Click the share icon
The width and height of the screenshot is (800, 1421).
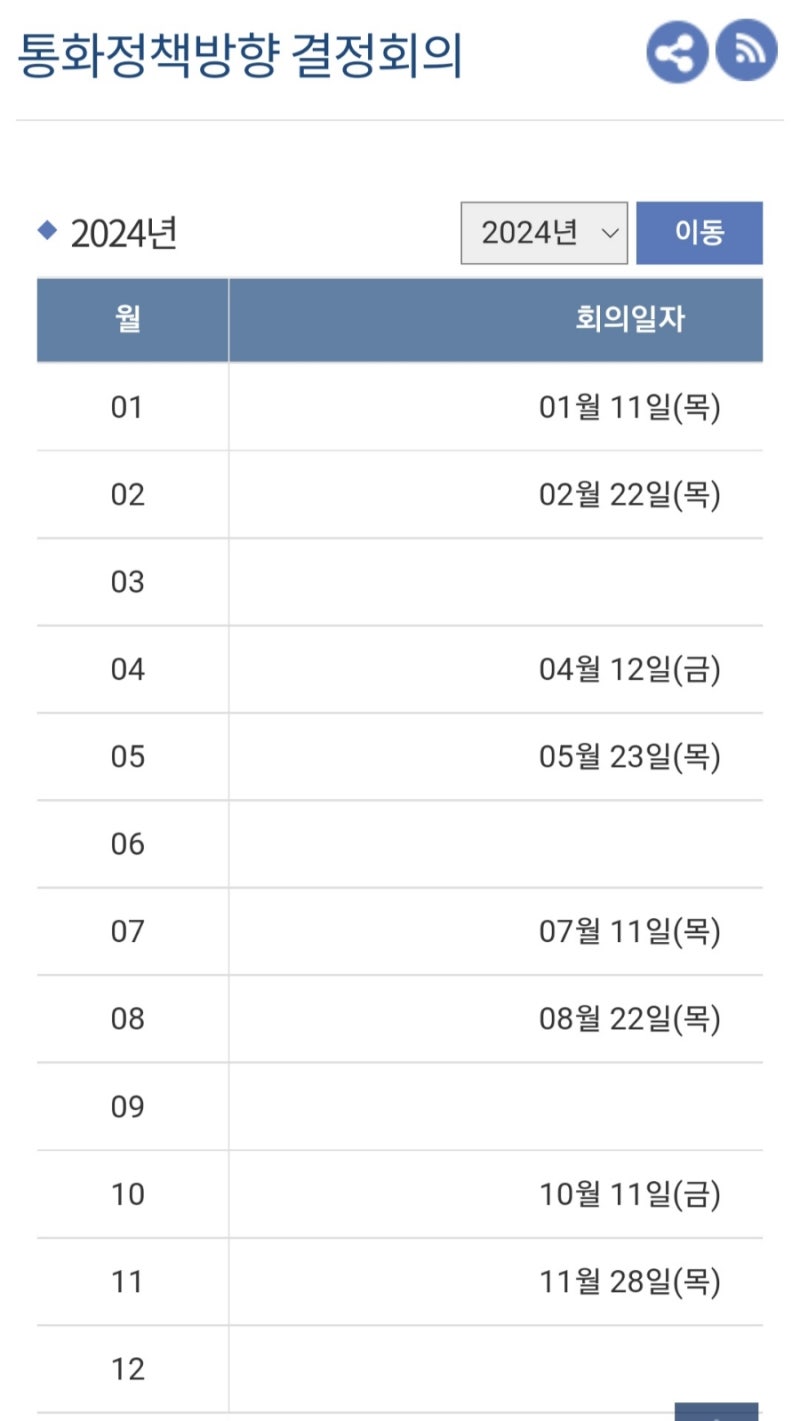tap(677, 51)
